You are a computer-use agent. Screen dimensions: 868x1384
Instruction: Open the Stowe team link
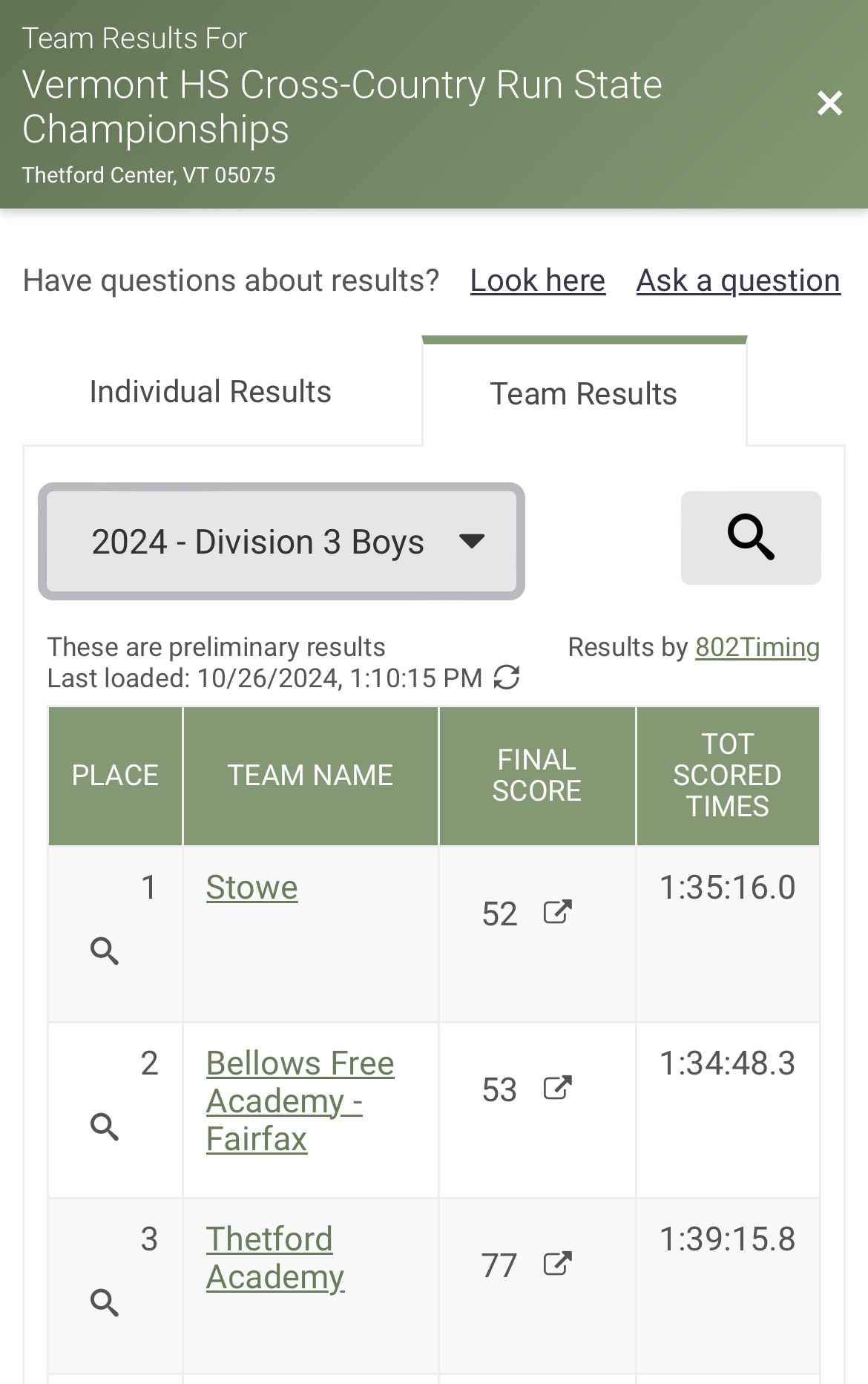coord(252,888)
